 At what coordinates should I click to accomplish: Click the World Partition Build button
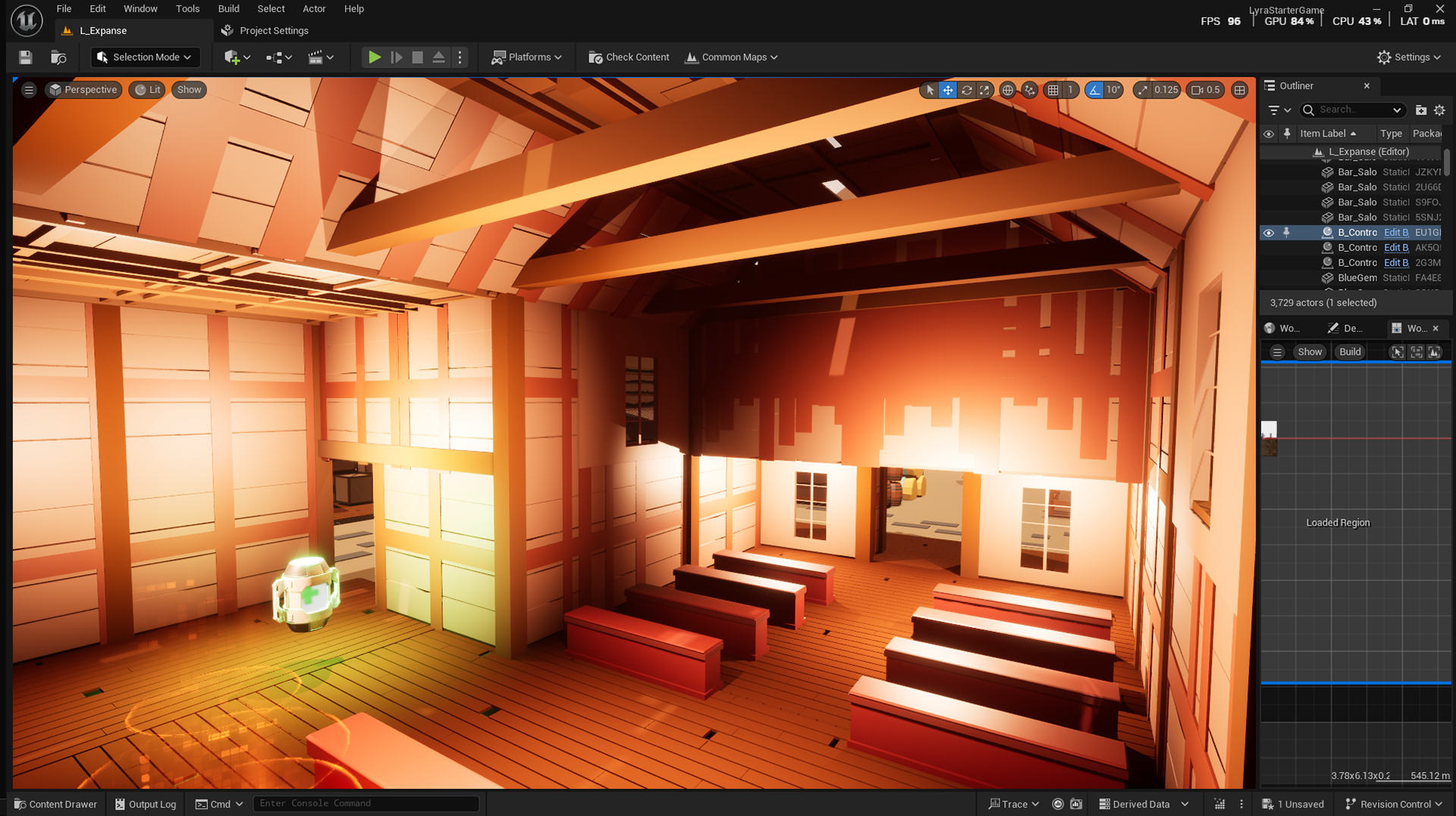1350,352
